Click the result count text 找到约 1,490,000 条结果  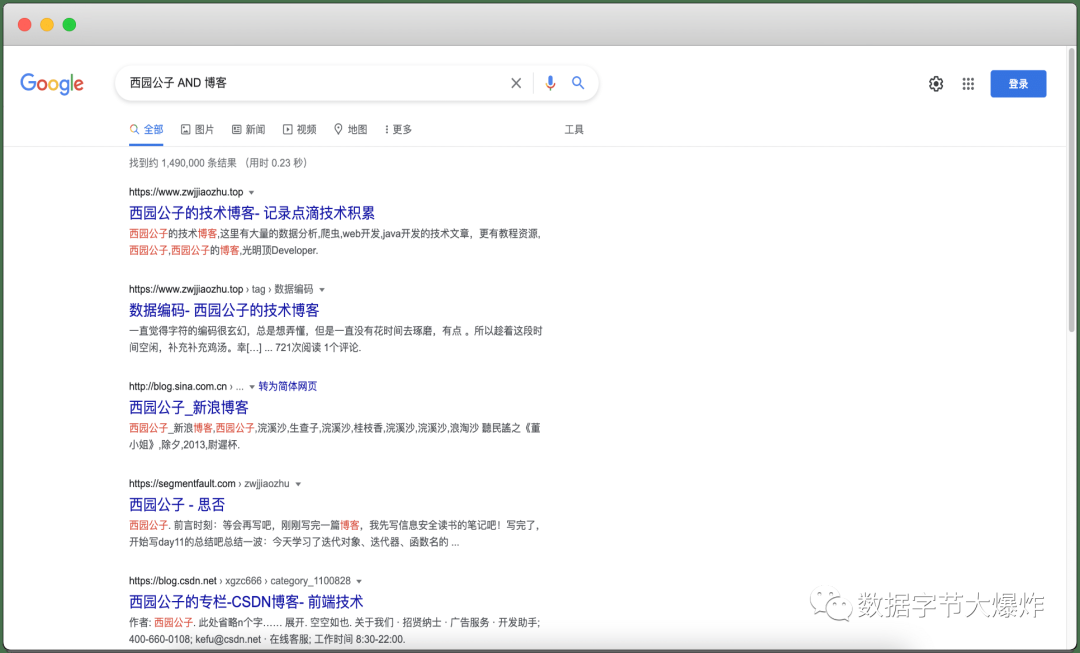tap(183, 163)
